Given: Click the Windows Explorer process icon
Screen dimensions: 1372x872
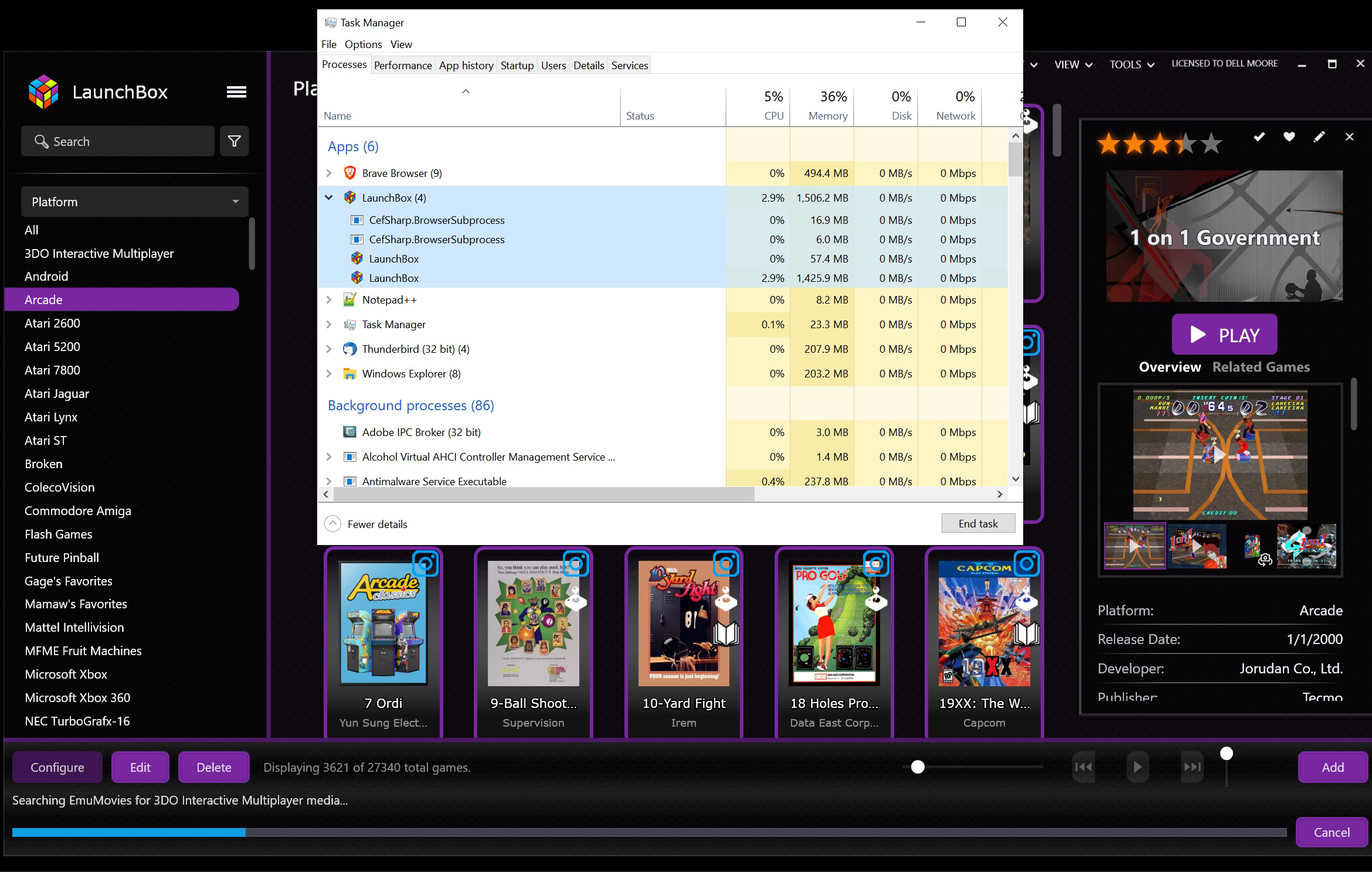Looking at the screenshot, I should pyautogui.click(x=349, y=373).
